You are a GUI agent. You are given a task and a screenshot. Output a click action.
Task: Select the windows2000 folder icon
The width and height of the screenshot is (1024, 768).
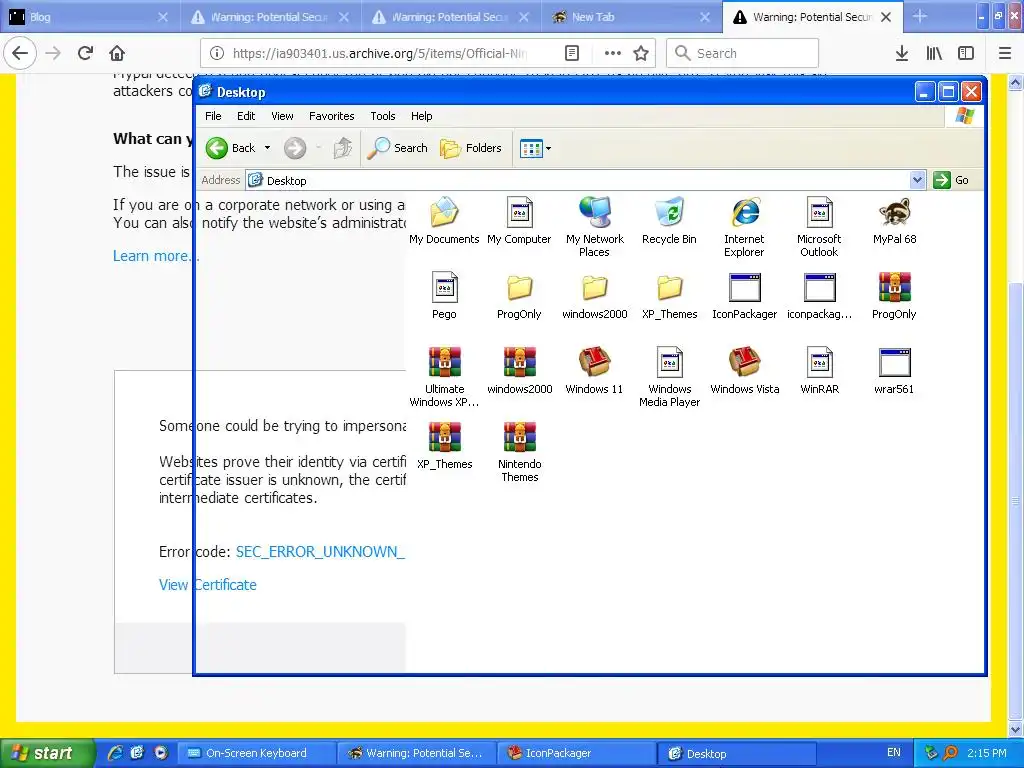594,287
